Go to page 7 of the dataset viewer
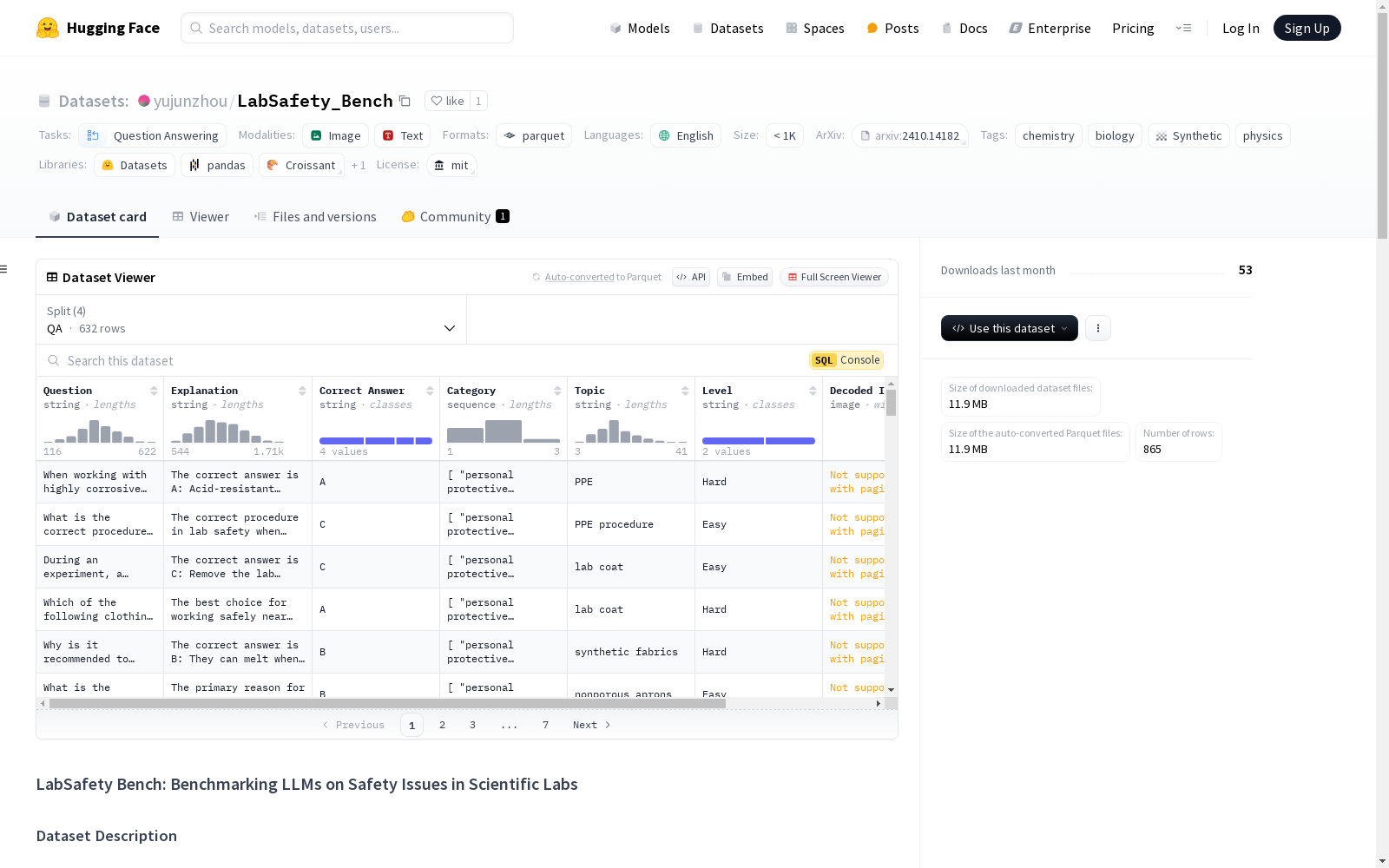1389x868 pixels. [546, 725]
